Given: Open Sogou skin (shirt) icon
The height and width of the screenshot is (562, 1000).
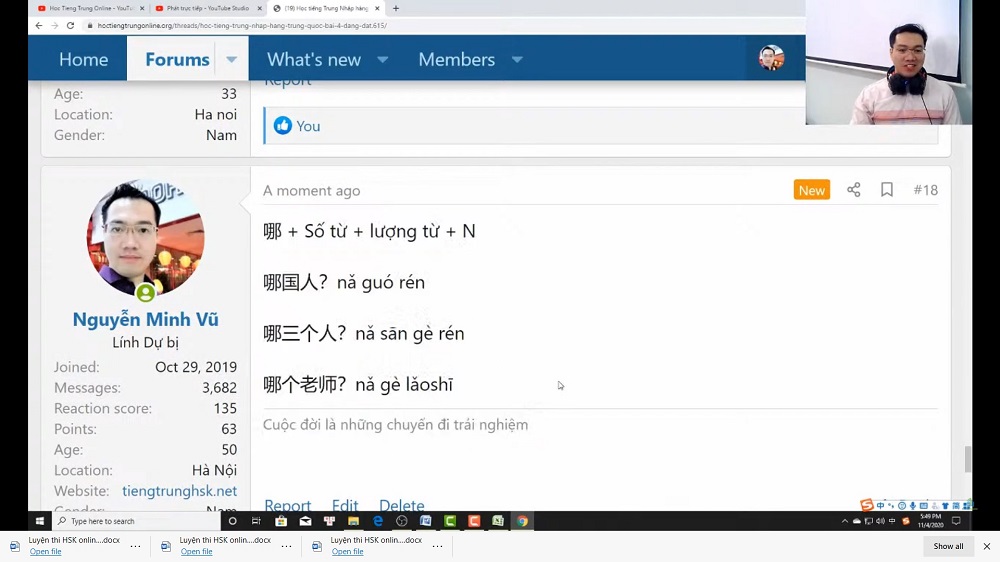Looking at the screenshot, I should (945, 505).
